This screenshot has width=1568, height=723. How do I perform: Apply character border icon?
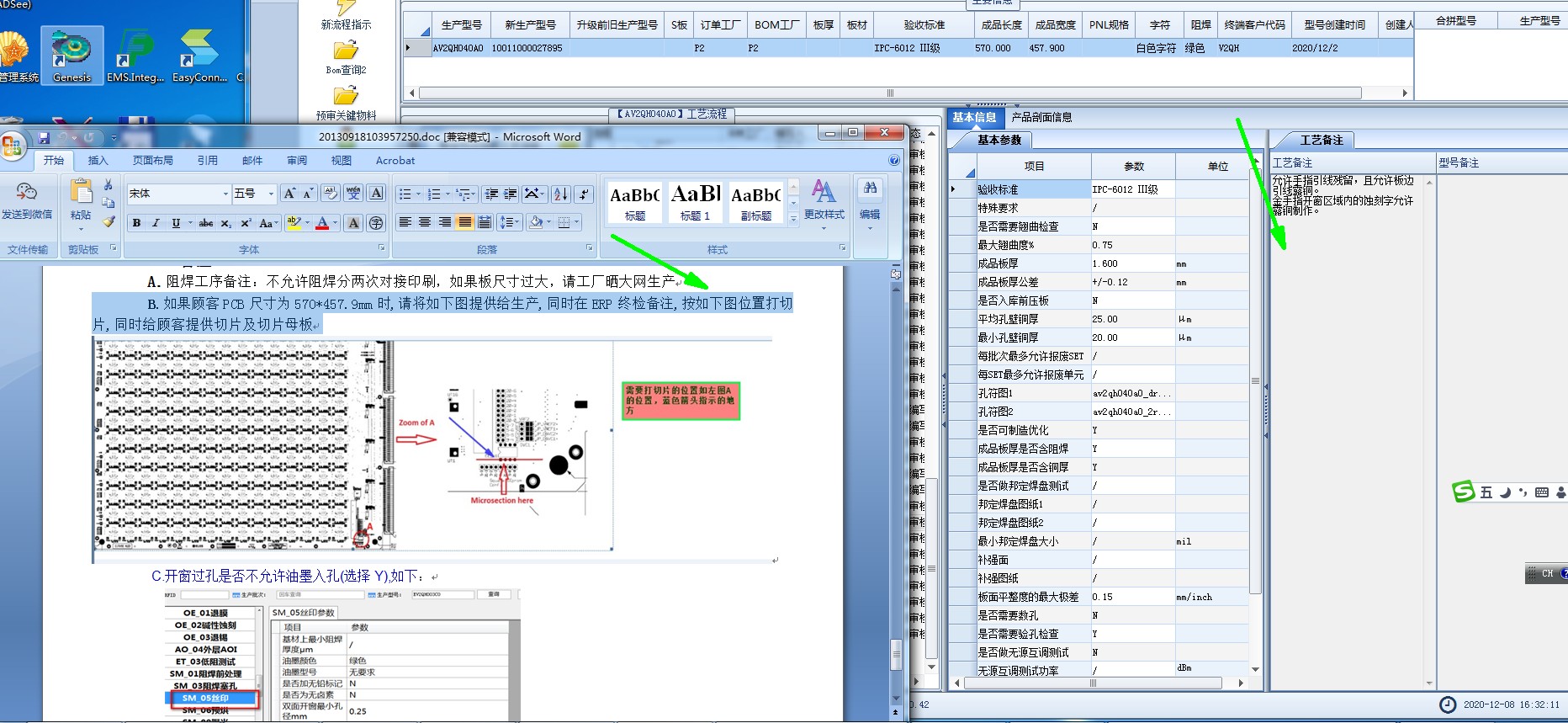point(376,194)
